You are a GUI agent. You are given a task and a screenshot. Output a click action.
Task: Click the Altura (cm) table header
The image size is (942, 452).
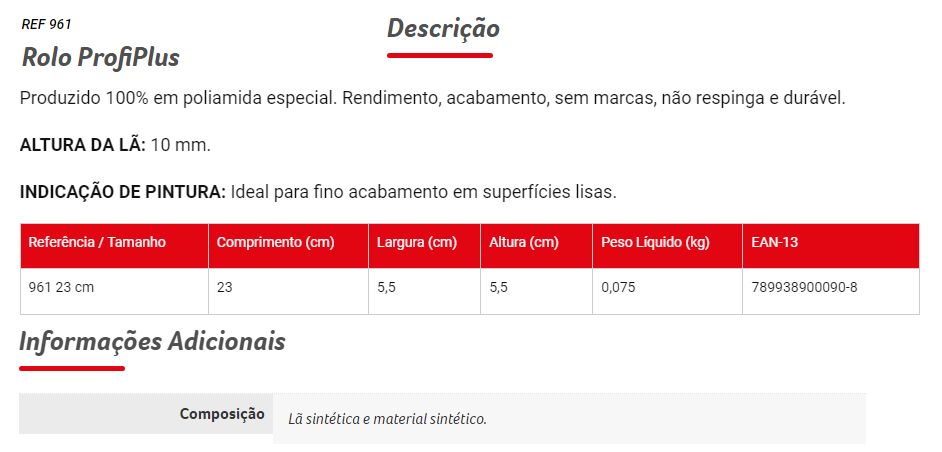coord(524,243)
